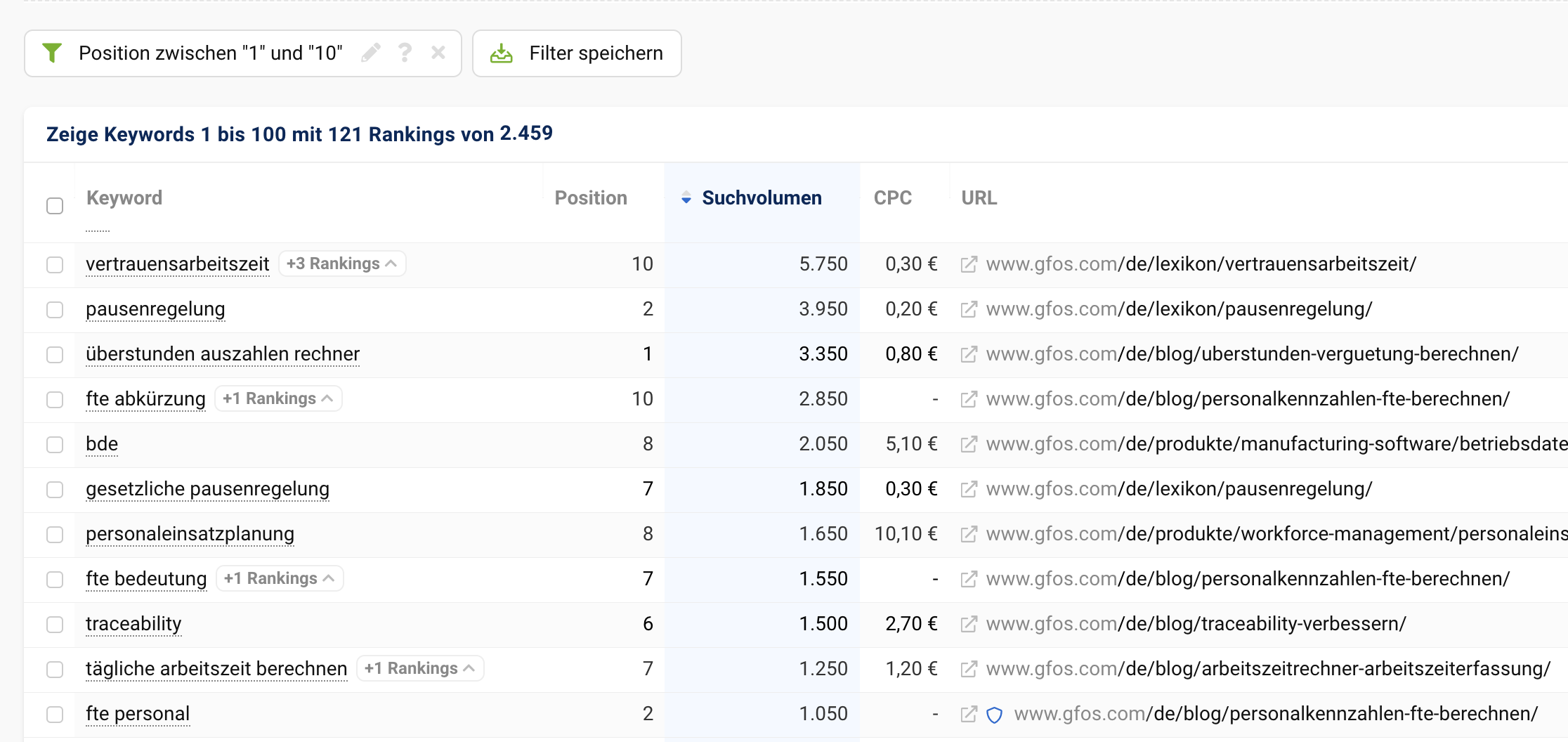Click URL www.gfos.com/de/blog/traceability-verbessern/
The height and width of the screenshot is (742, 1568).
(x=1196, y=624)
